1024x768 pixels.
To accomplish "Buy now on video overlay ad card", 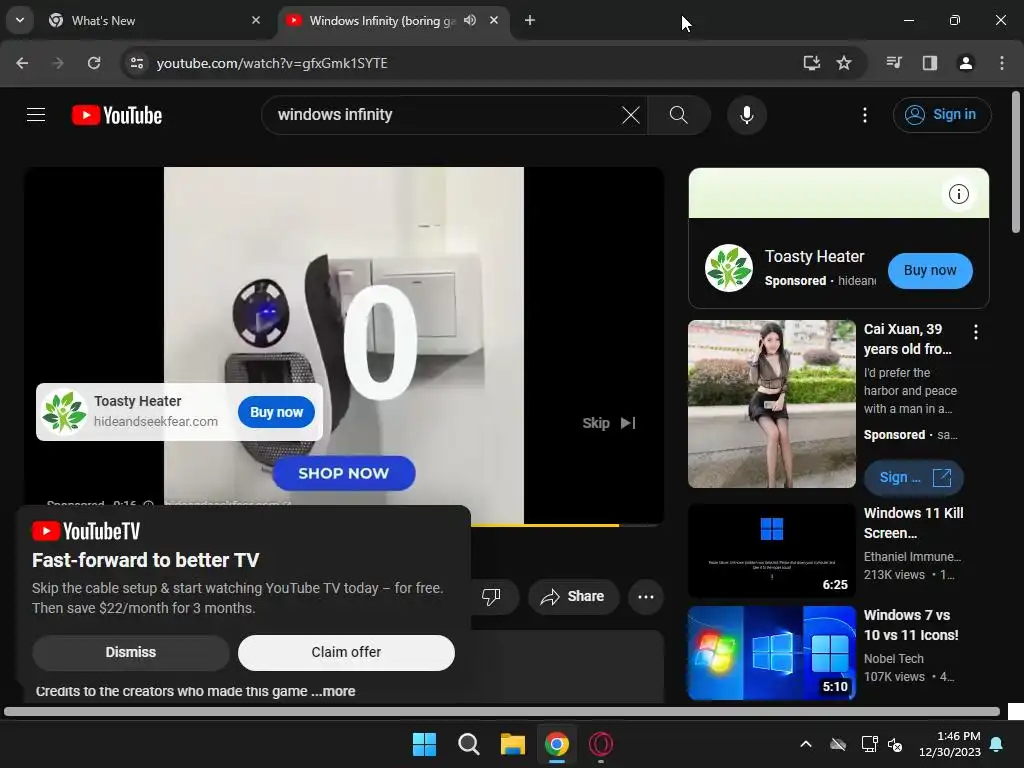I will (276, 412).
